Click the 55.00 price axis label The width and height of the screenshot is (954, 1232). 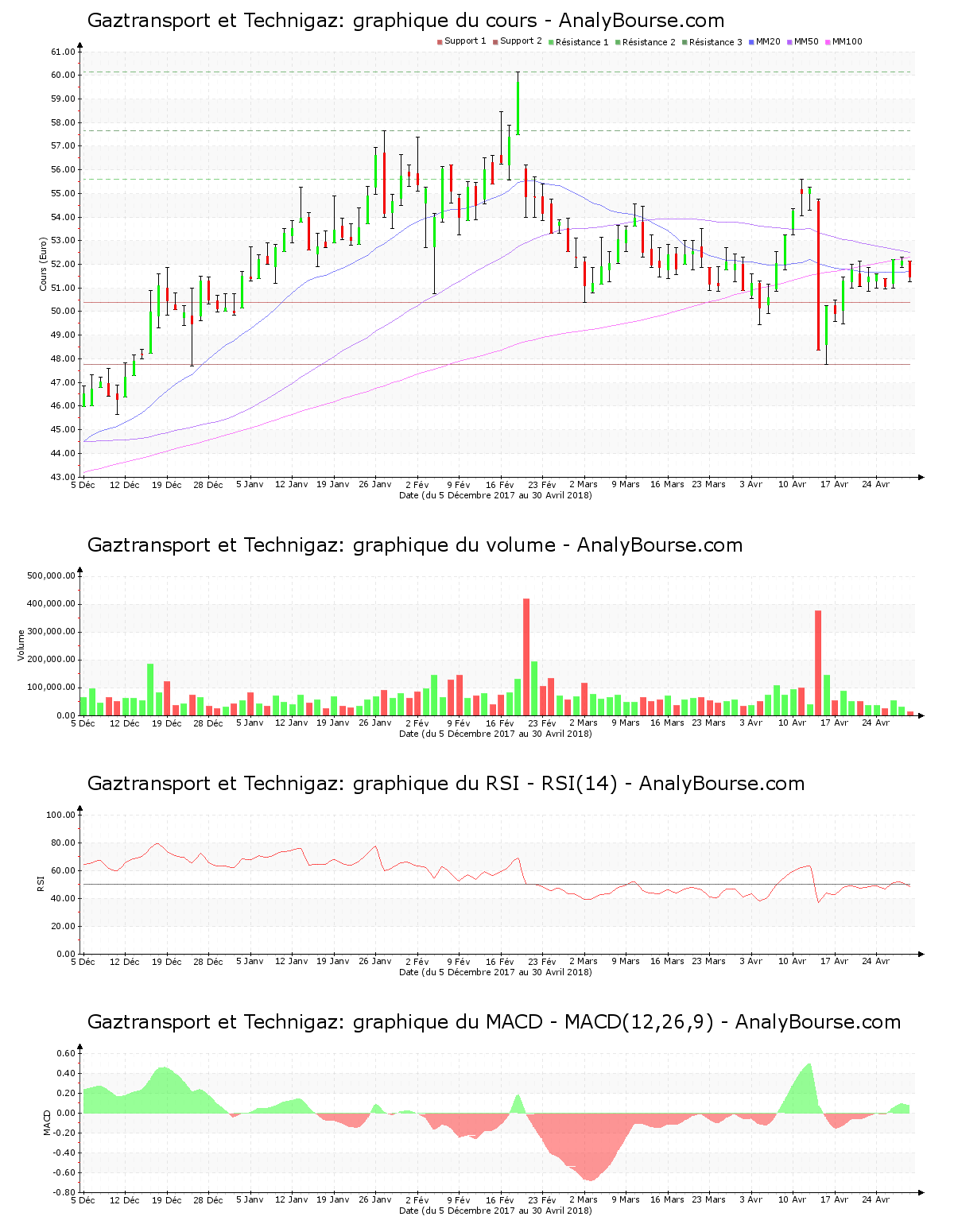click(x=63, y=193)
